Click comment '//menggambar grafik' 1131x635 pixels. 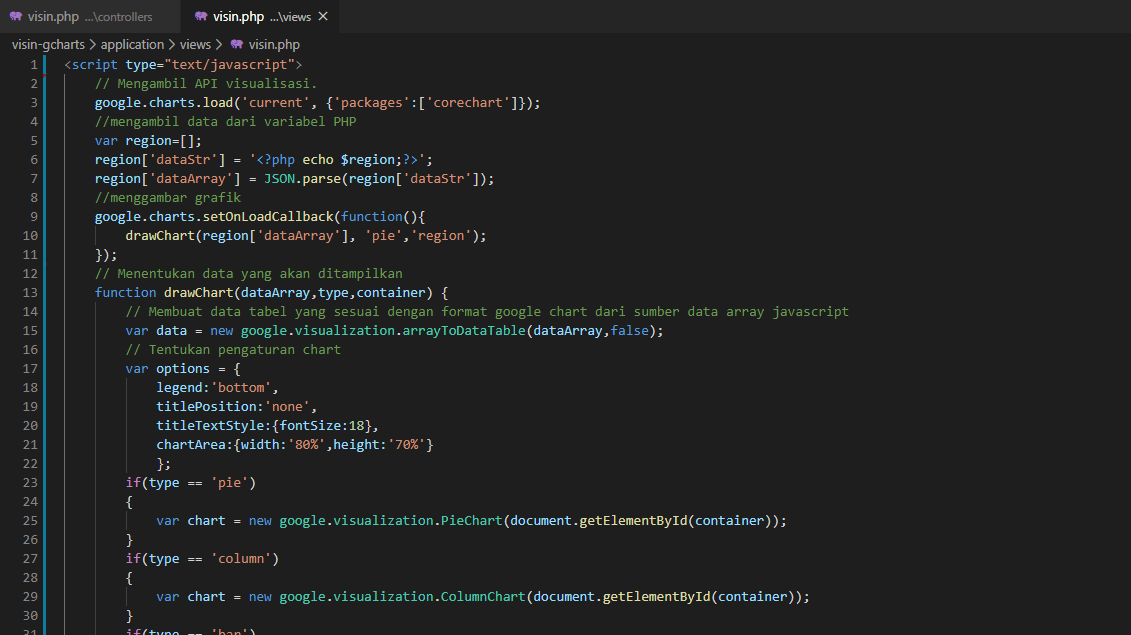[x=168, y=198]
